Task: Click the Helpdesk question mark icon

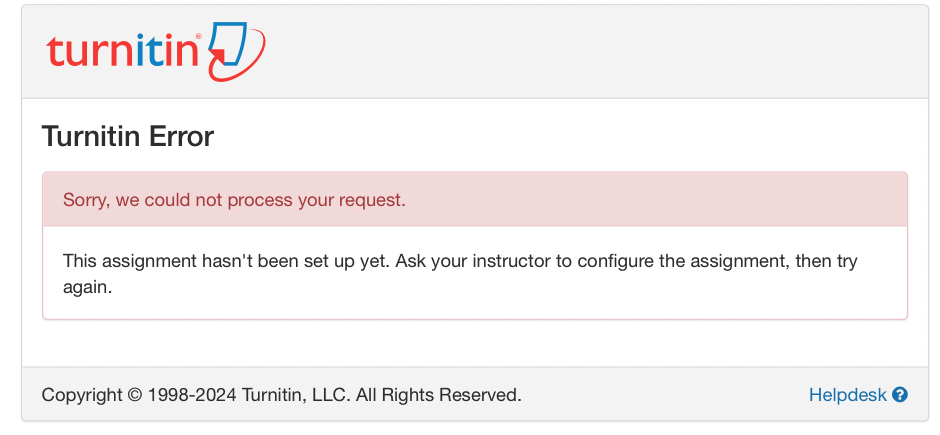Action: [x=900, y=395]
